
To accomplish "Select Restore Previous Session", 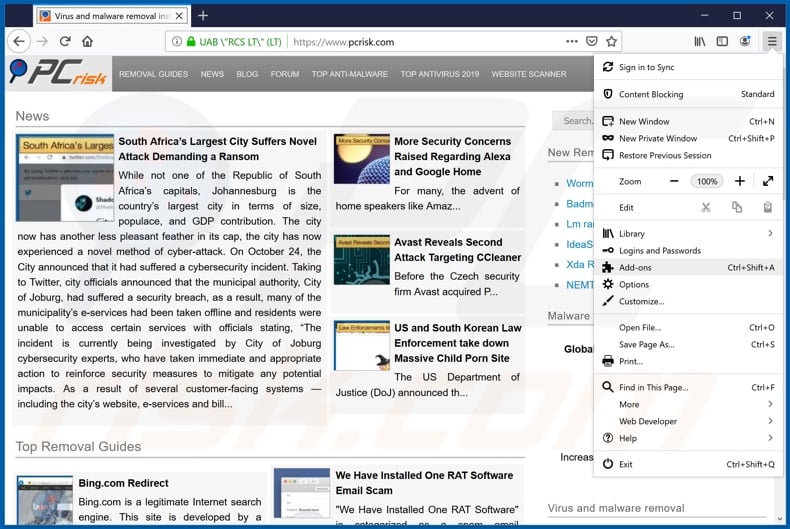I will pos(688,156).
